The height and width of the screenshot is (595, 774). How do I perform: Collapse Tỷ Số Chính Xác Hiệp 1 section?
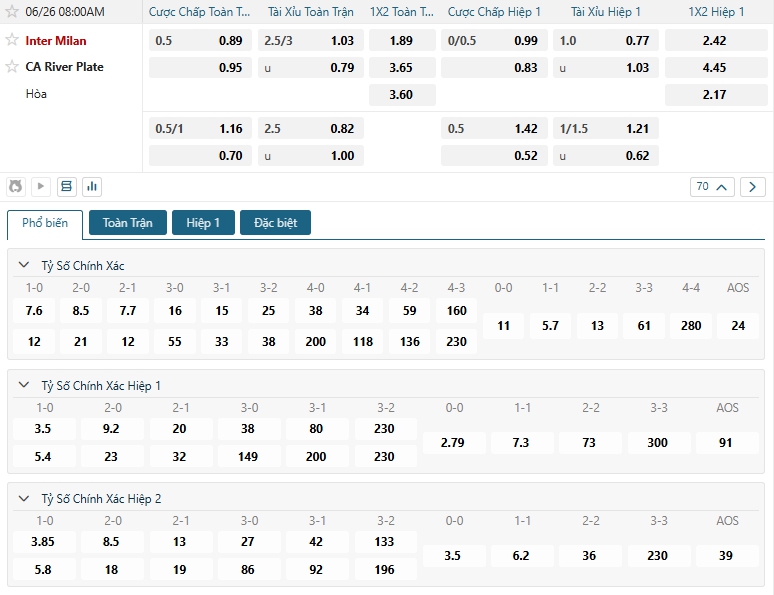tap(24, 386)
